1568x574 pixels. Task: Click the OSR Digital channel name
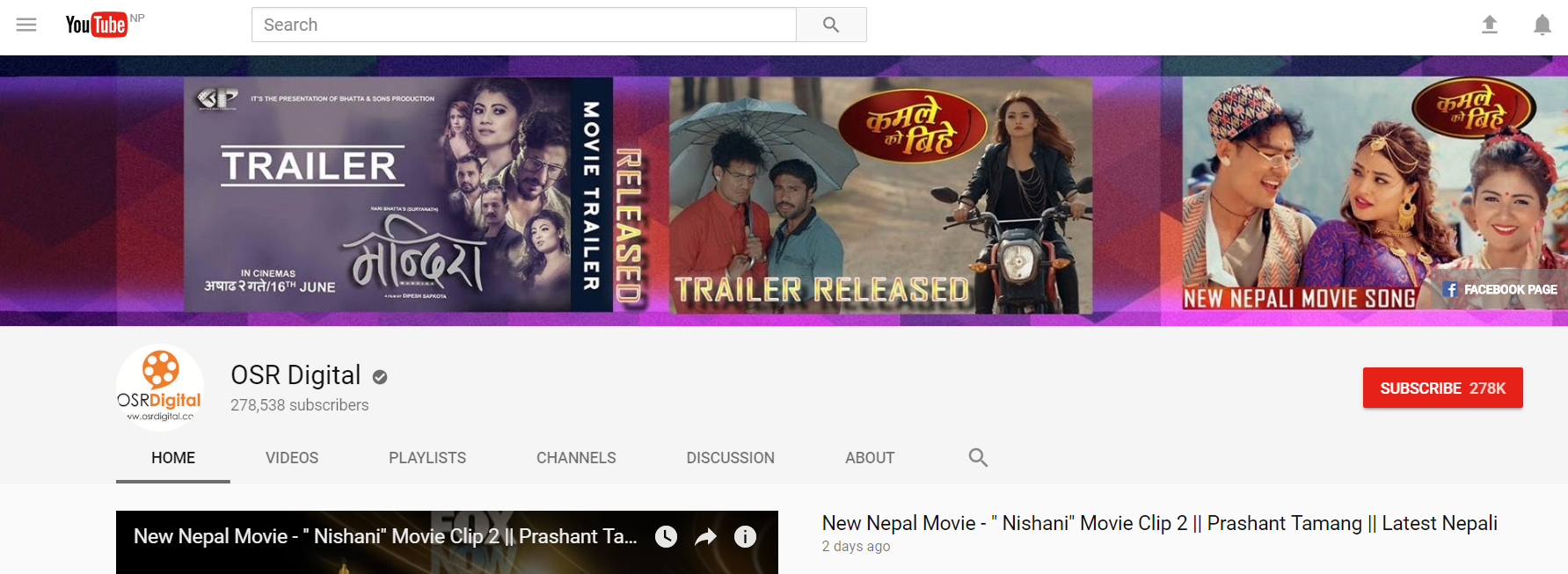[295, 375]
